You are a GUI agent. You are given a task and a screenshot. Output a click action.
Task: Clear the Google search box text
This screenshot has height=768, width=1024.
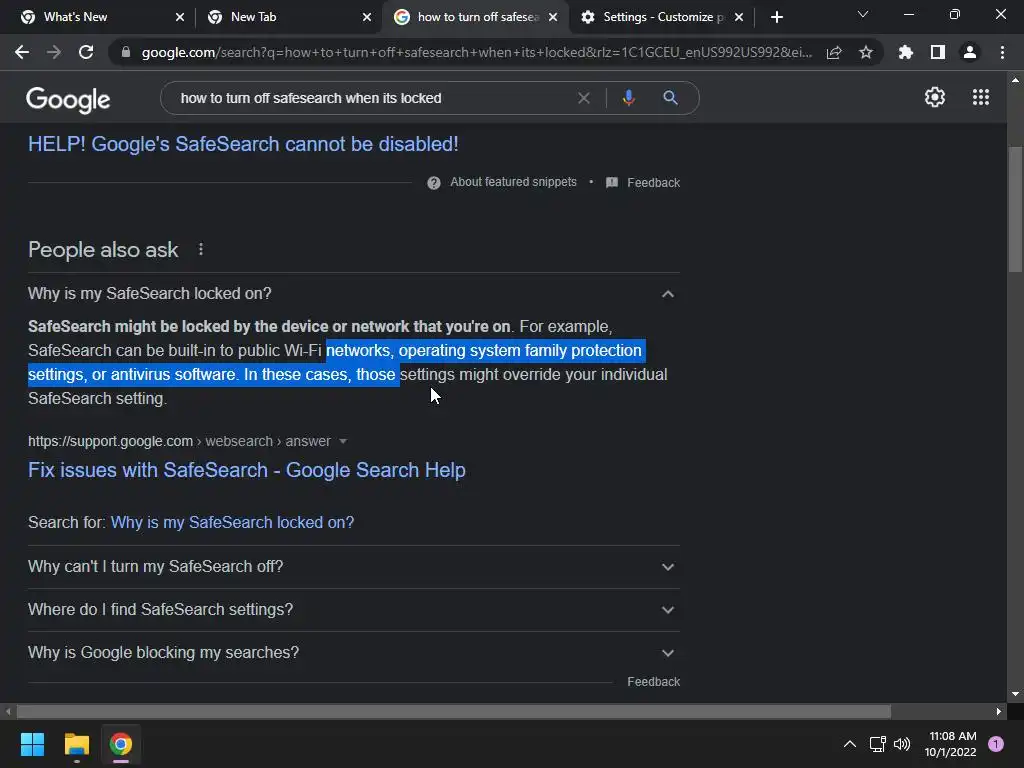(x=584, y=98)
